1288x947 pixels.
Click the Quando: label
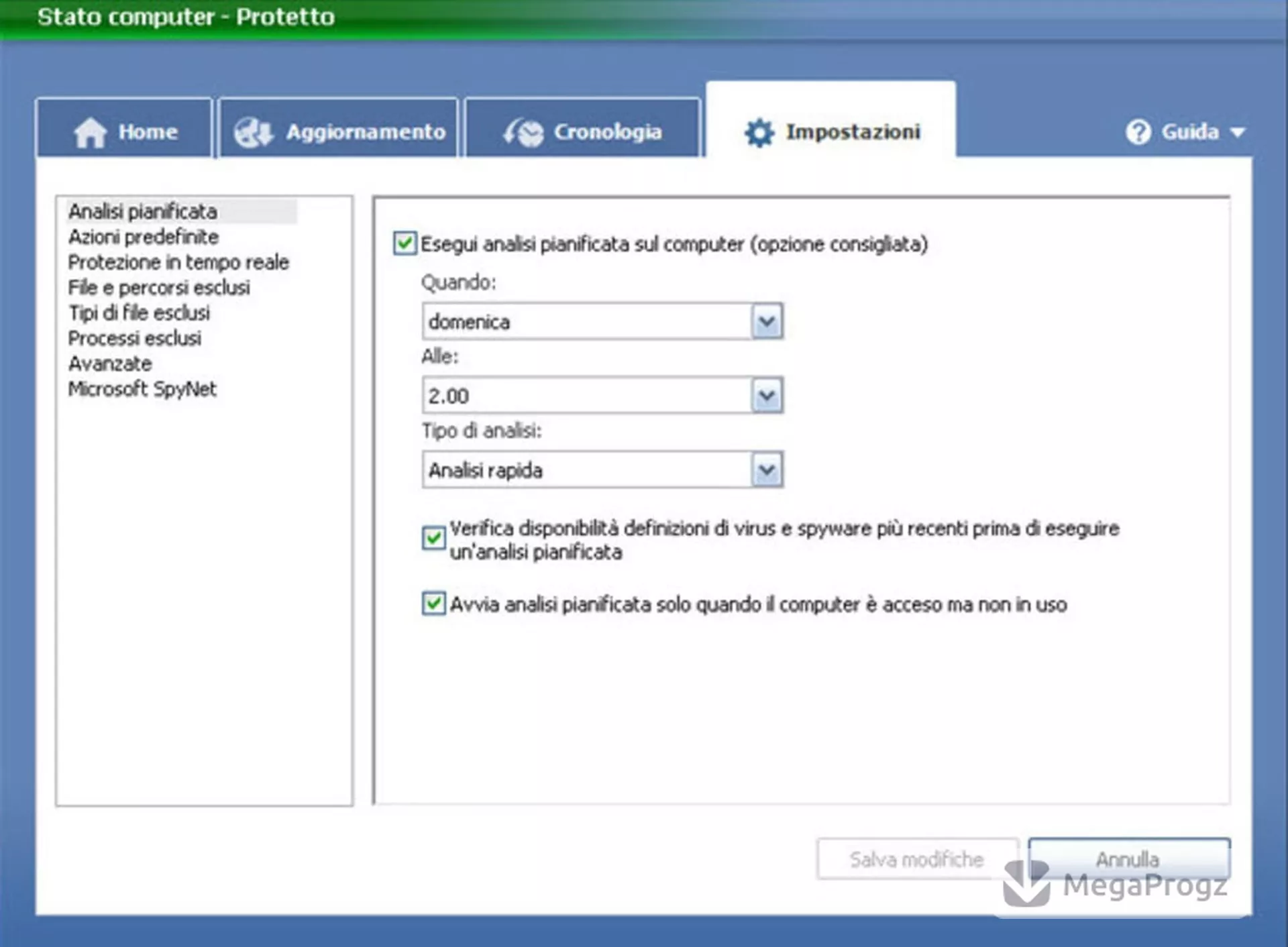coord(459,283)
